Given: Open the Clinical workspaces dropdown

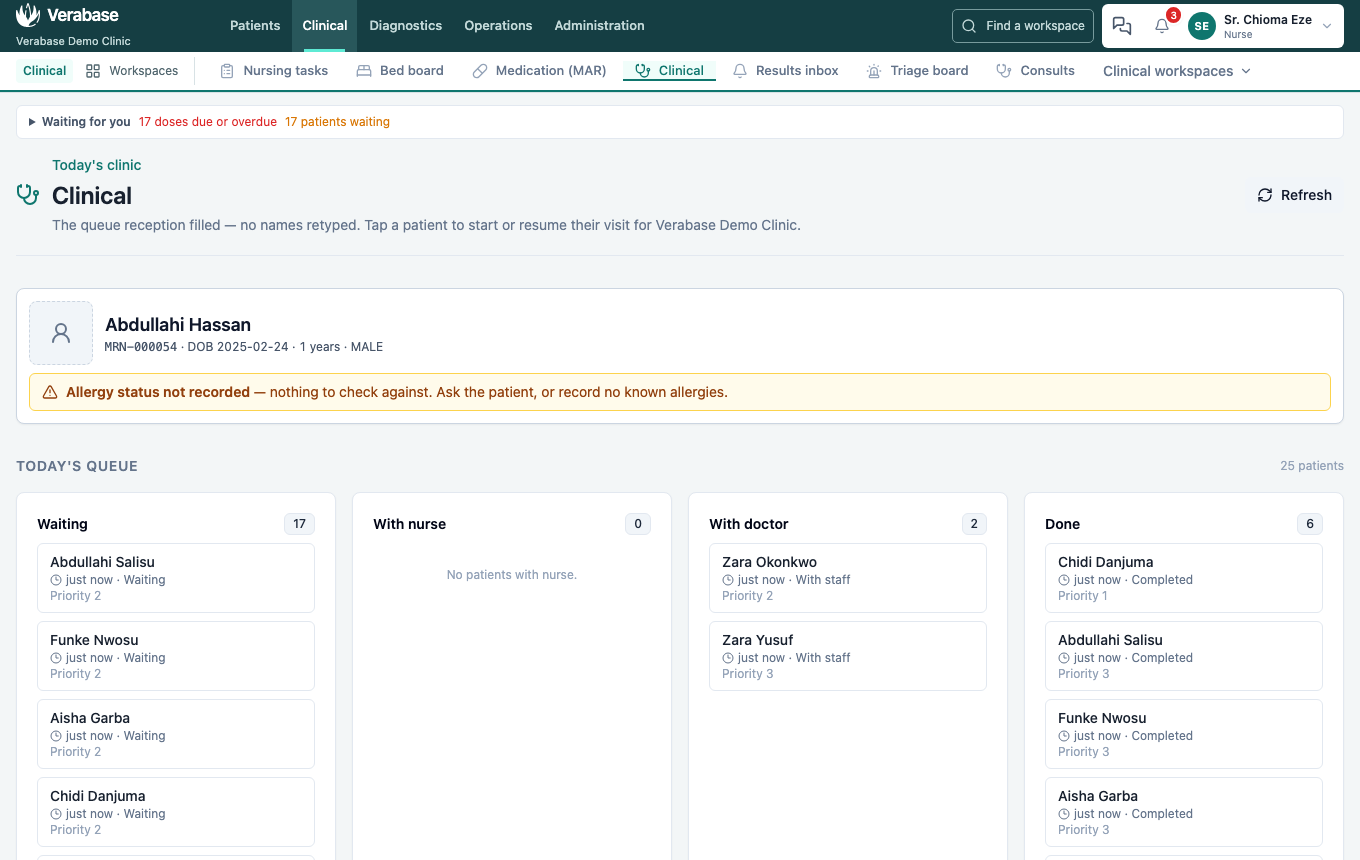Looking at the screenshot, I should click(x=1176, y=71).
